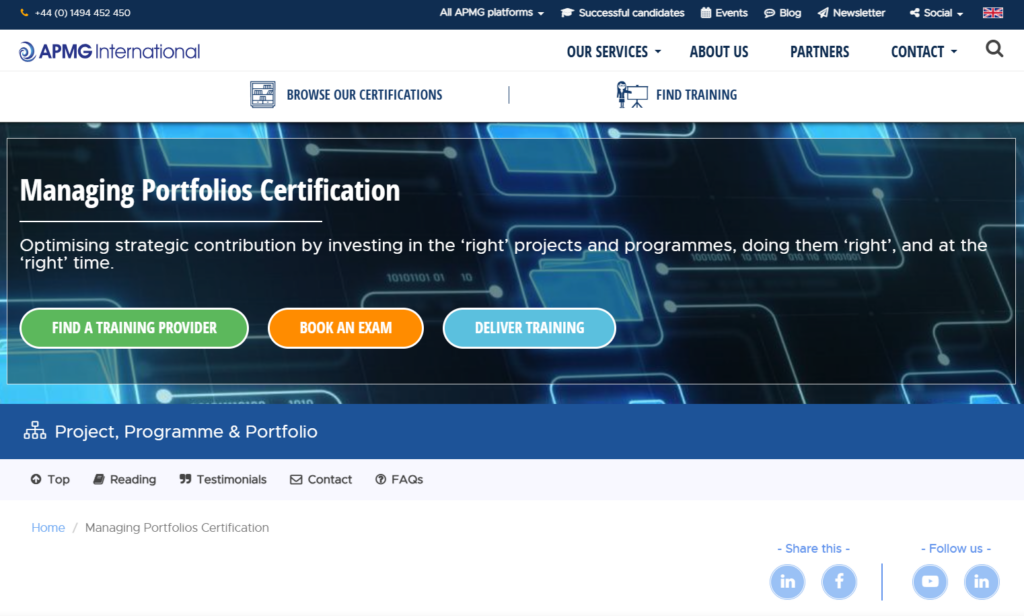The image size is (1024, 616).
Task: Click the Events calendar icon
Action: 706,13
